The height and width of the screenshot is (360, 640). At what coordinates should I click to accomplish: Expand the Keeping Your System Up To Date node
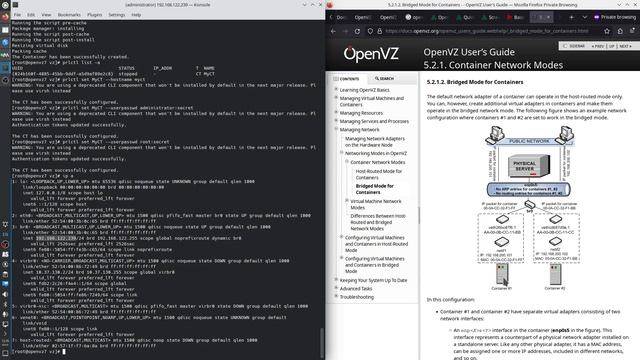pos(336,280)
